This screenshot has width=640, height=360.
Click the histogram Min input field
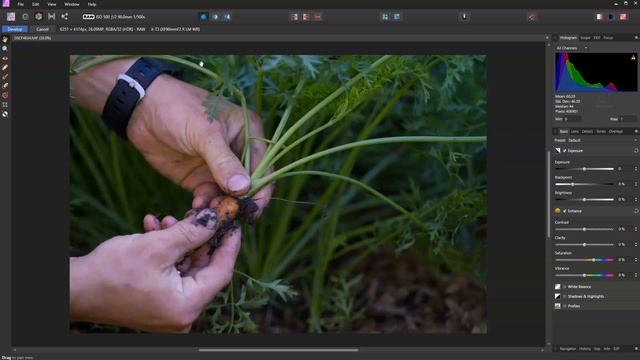573,119
